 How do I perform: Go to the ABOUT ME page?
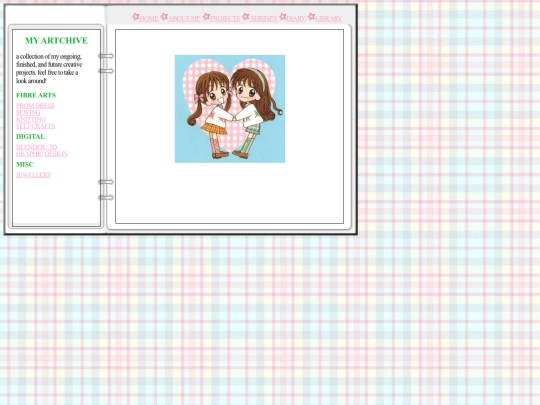184,18
